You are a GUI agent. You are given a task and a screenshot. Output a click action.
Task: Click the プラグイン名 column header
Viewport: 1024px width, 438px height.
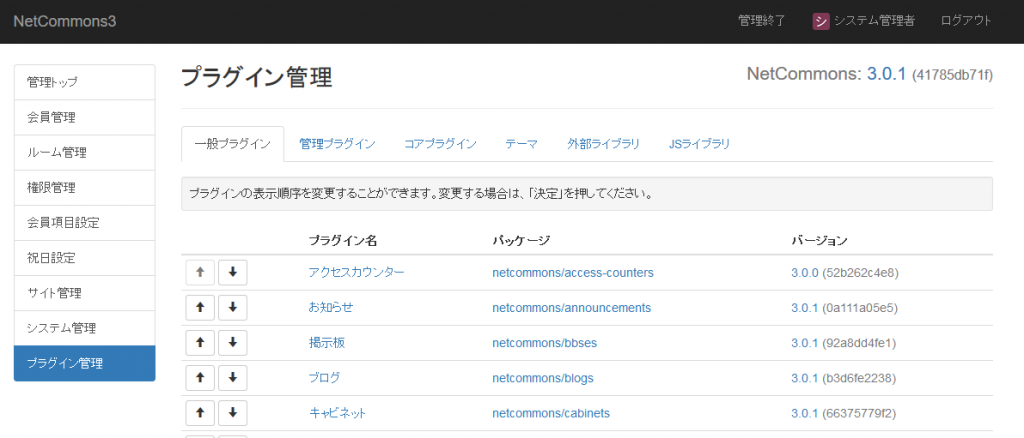(x=343, y=241)
